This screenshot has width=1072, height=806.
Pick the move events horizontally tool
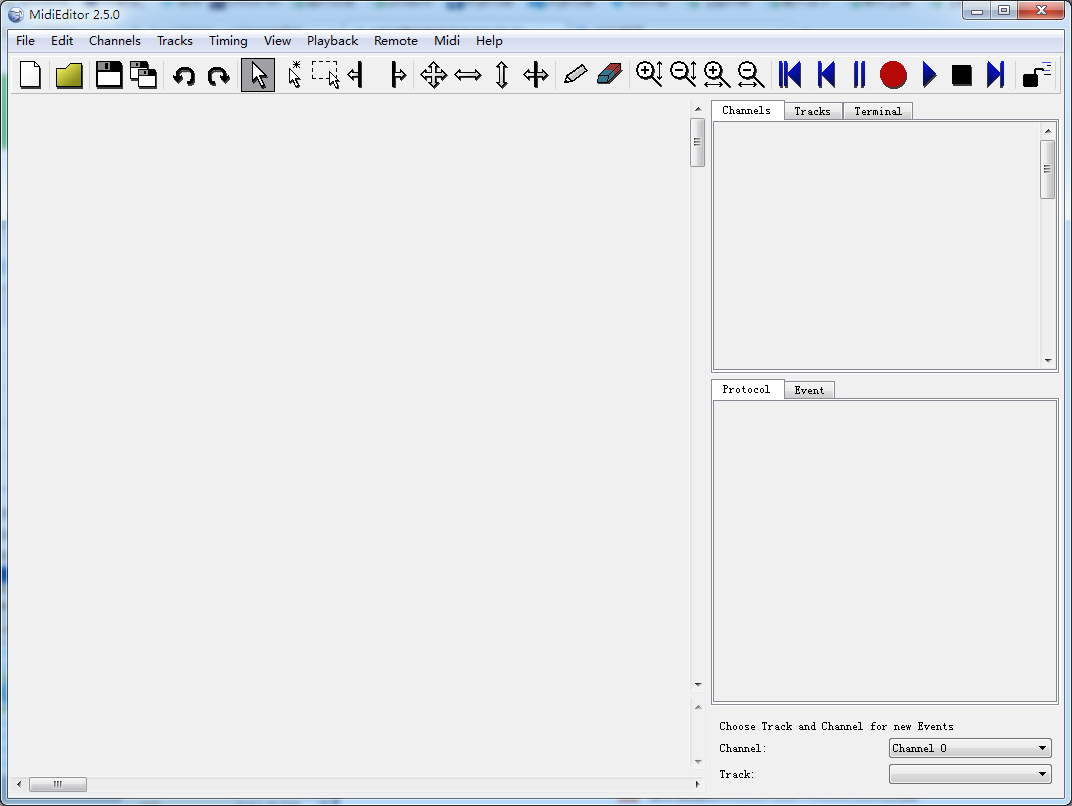click(x=468, y=75)
